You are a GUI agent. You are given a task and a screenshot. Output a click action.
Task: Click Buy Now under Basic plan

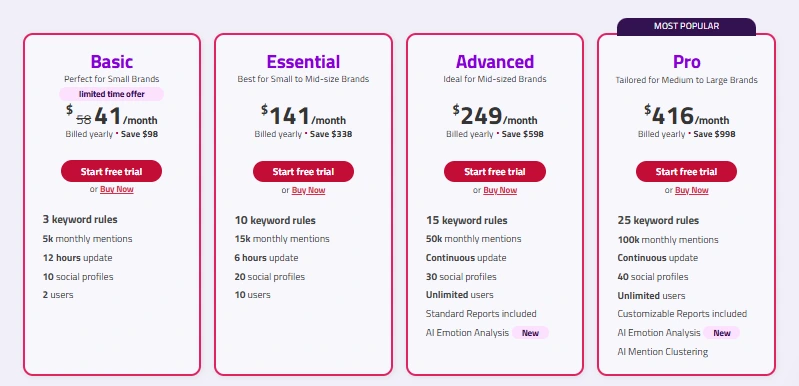117,189
